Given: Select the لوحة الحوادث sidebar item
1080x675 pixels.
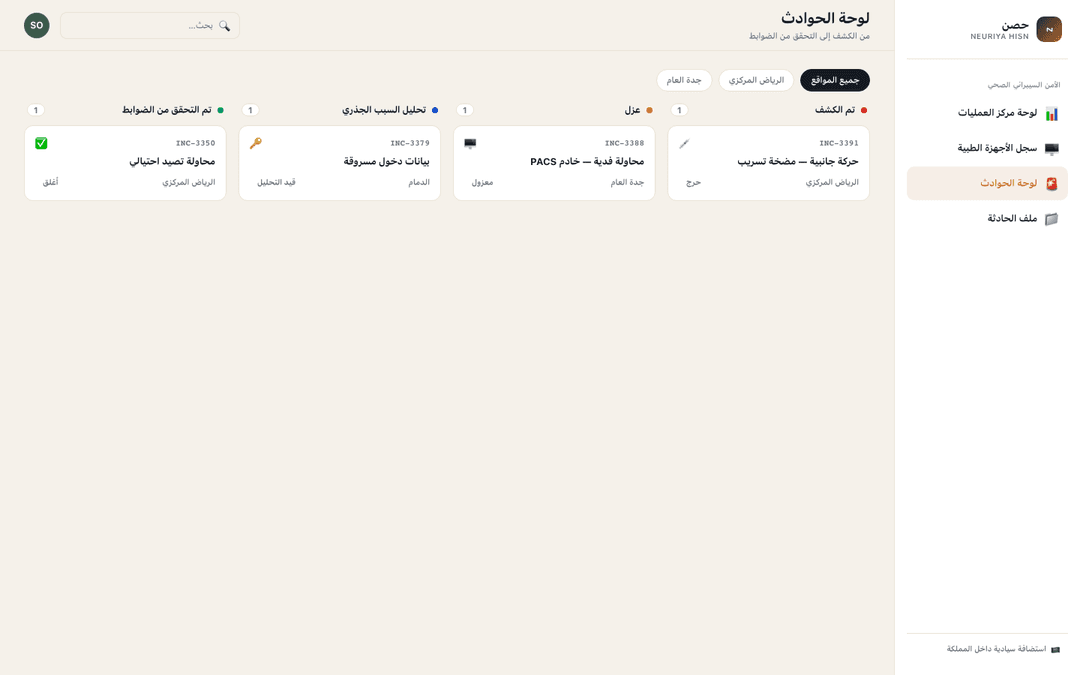Looking at the screenshot, I should (987, 183).
